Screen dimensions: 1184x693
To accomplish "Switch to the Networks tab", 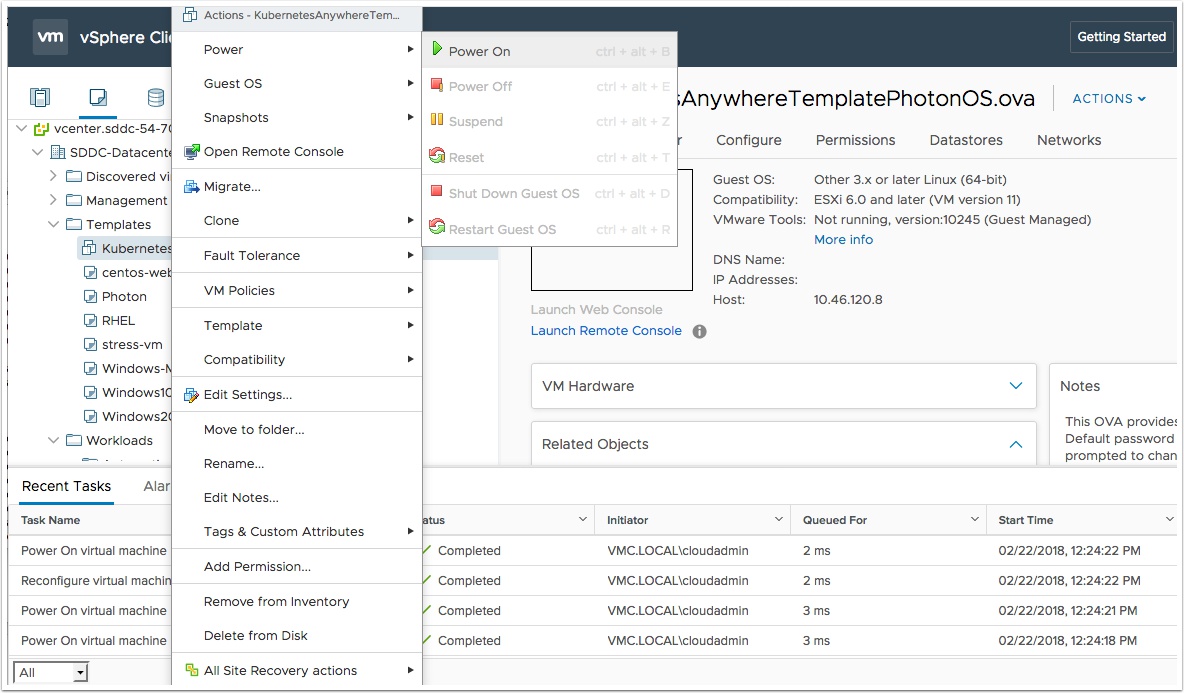I will click(x=1068, y=140).
